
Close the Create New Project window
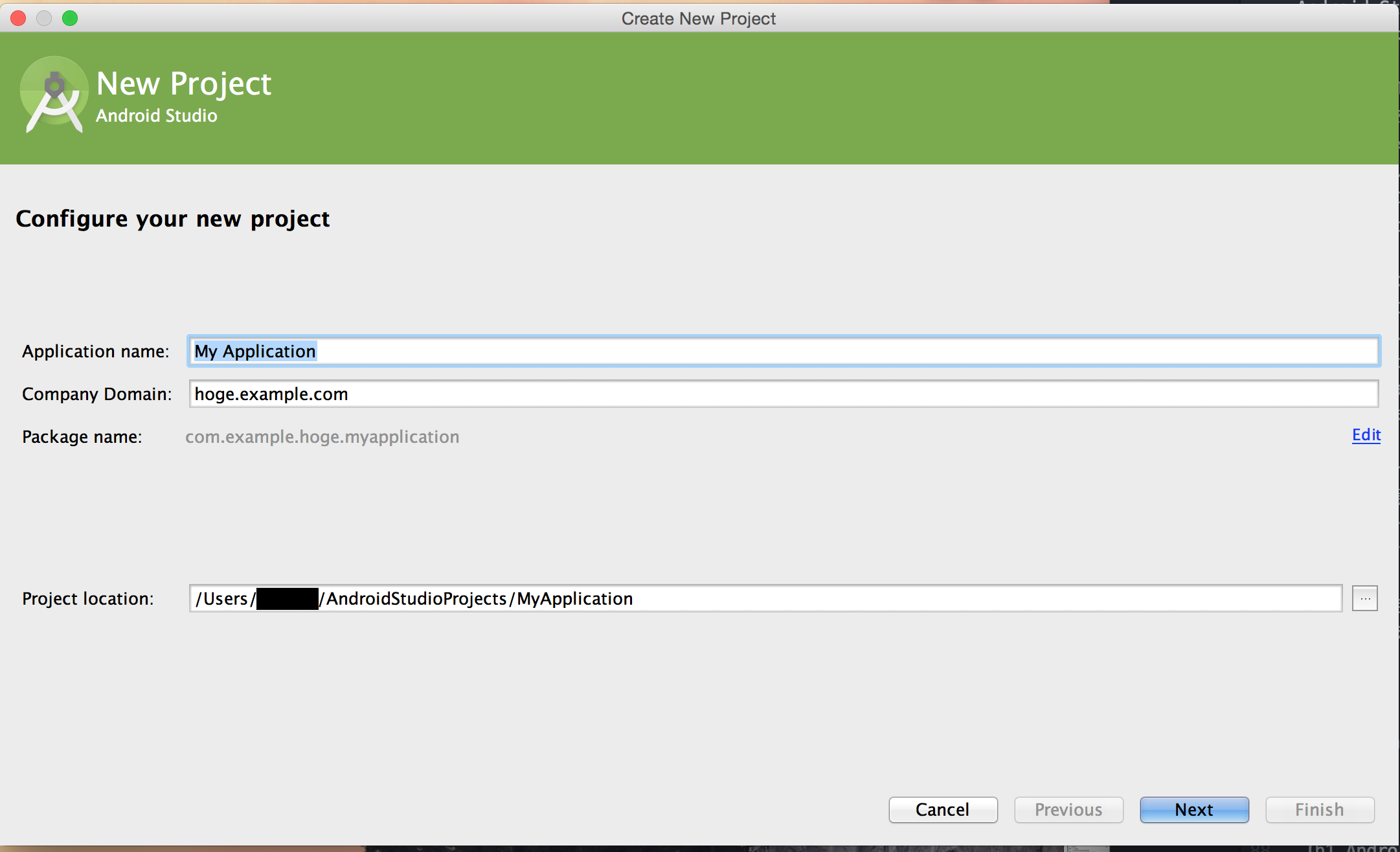pyautogui.click(x=18, y=18)
